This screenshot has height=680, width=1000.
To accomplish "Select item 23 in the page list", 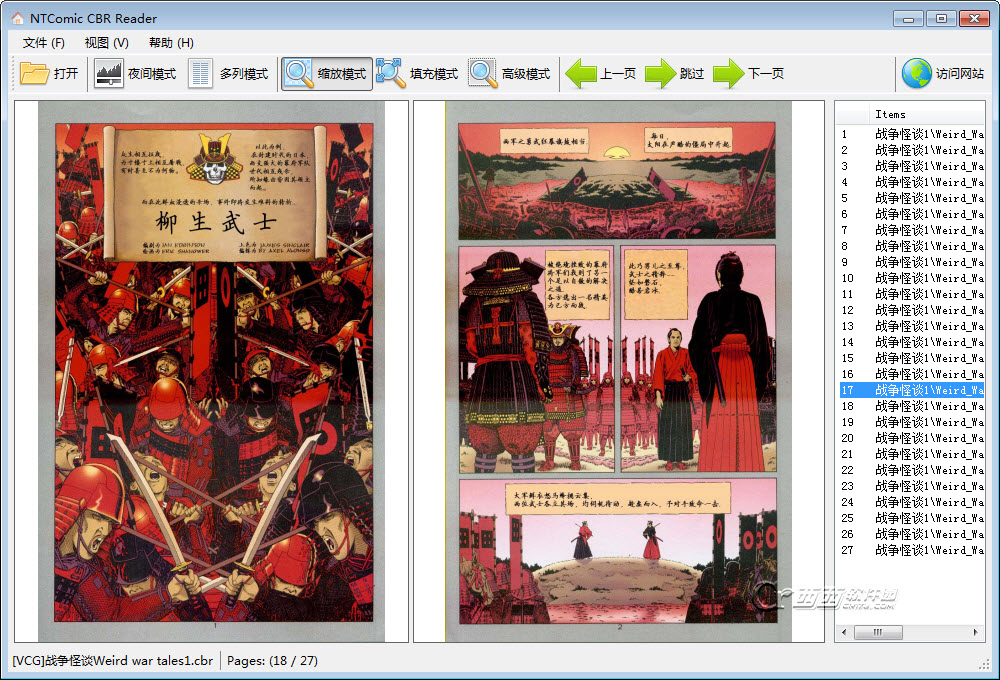I will [912, 486].
